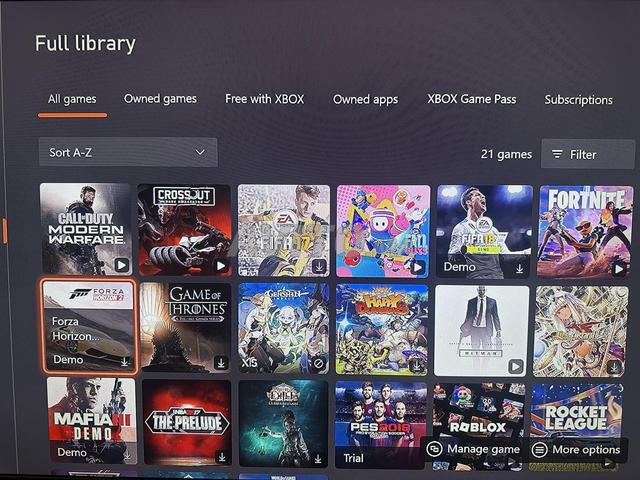Image resolution: width=640 pixels, height=480 pixels.
Task: Open the Filter button
Action: [x=588, y=154]
